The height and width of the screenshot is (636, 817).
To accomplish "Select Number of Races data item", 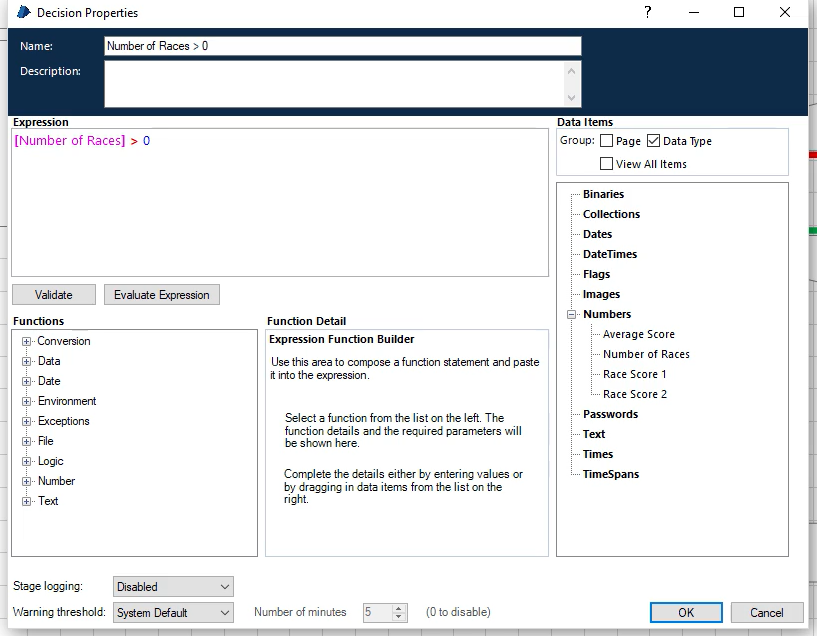I will tap(646, 354).
